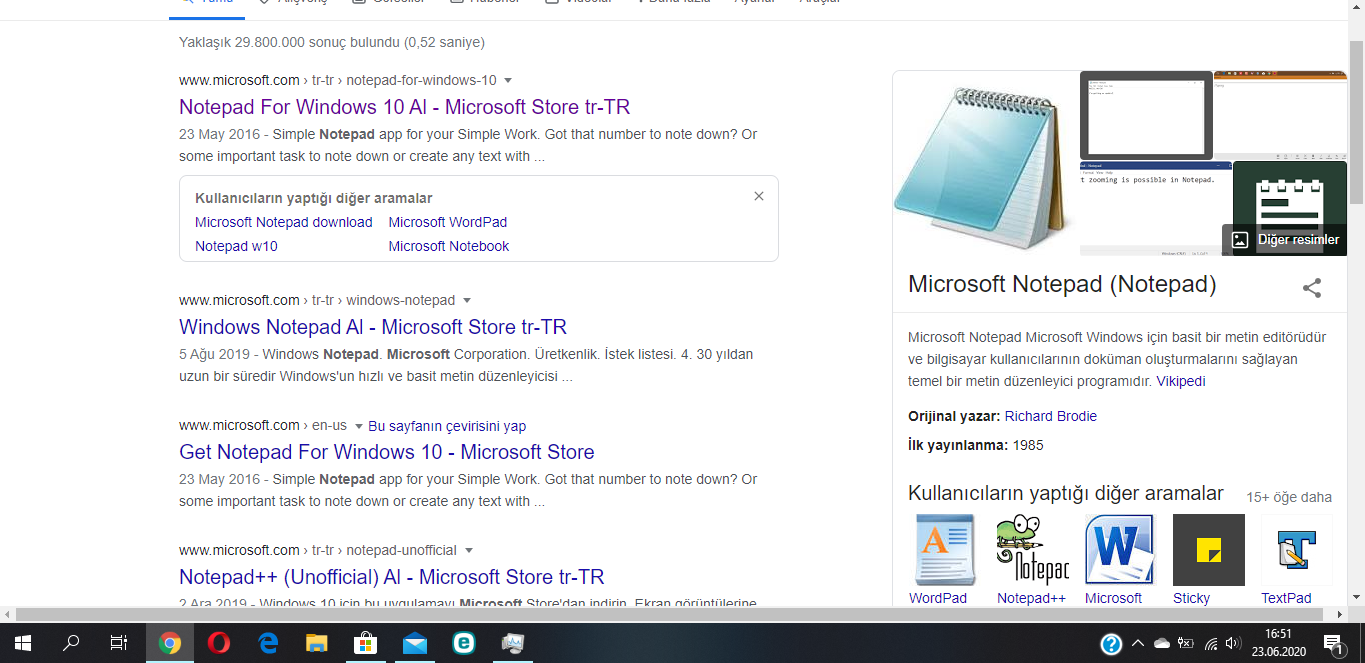
Task: Open the Vikipedi source link
Action: pyautogui.click(x=1181, y=382)
